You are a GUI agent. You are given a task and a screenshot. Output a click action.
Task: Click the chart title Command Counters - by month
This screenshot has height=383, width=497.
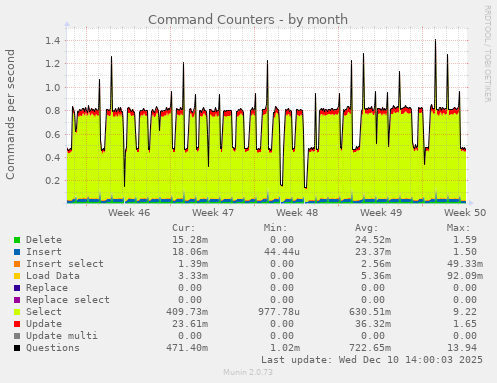(248, 20)
